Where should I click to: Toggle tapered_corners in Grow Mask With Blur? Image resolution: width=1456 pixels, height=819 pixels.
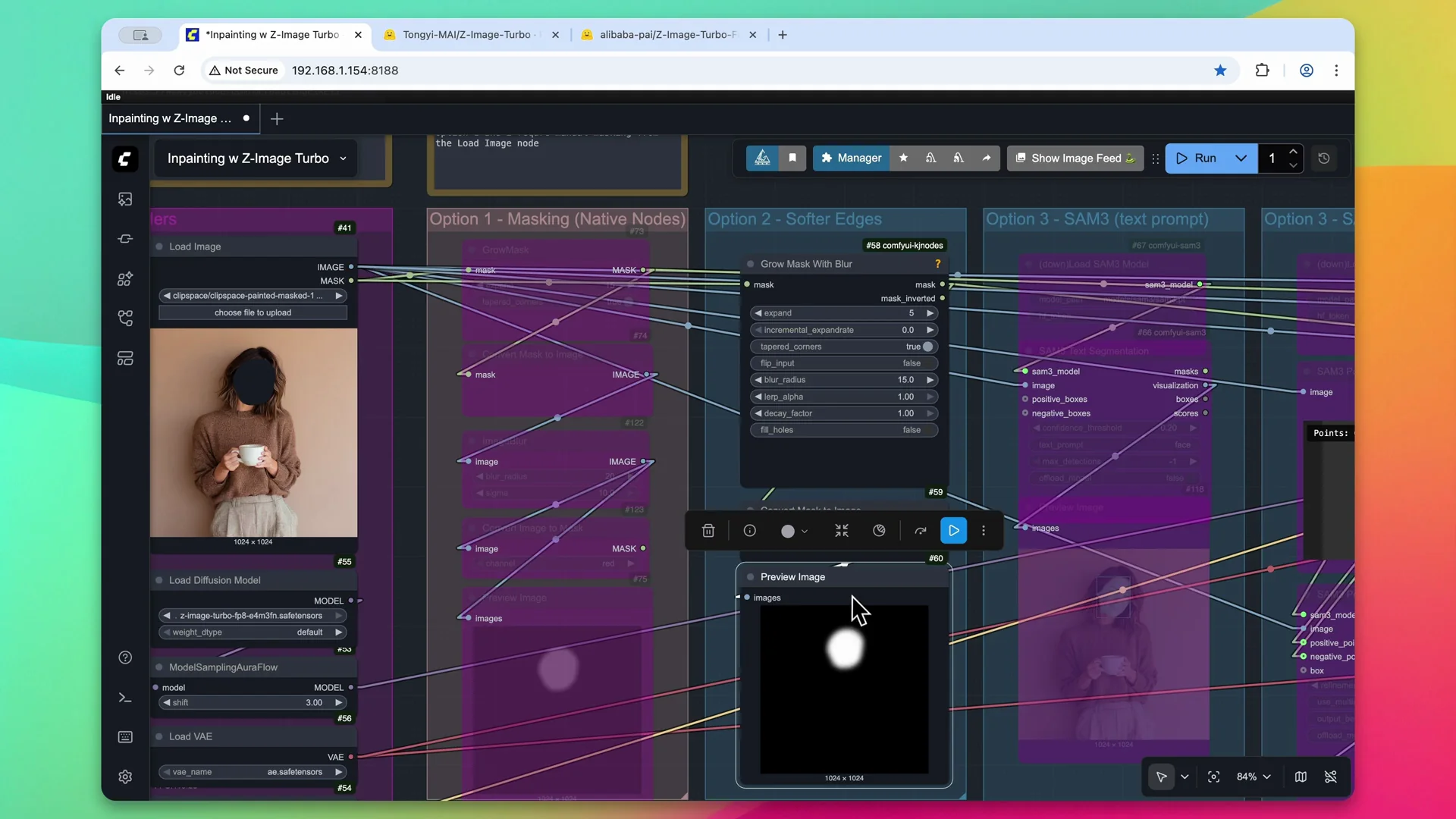tap(927, 346)
